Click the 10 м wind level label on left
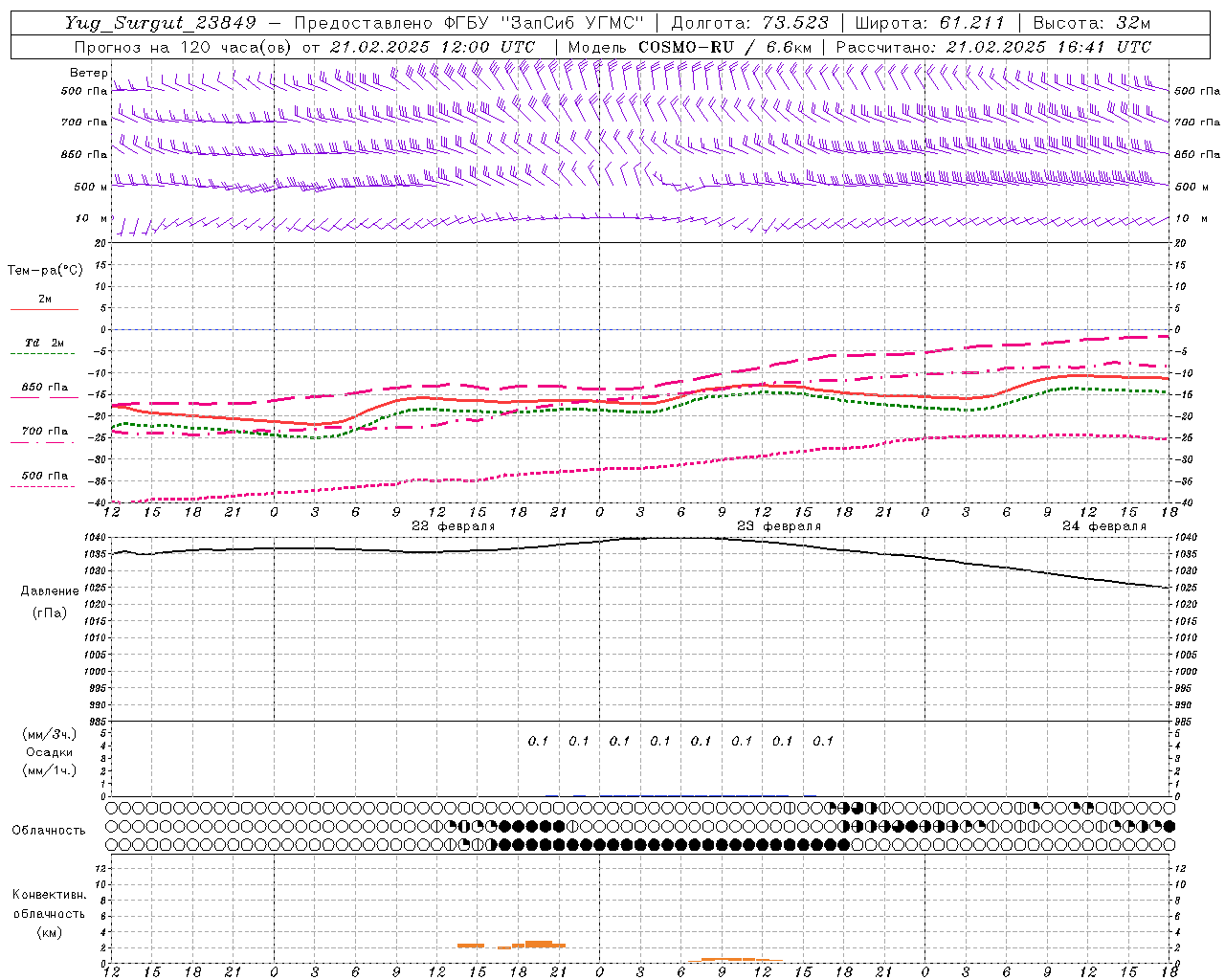Viewport: 1225px width, 980px height. [x=91, y=218]
